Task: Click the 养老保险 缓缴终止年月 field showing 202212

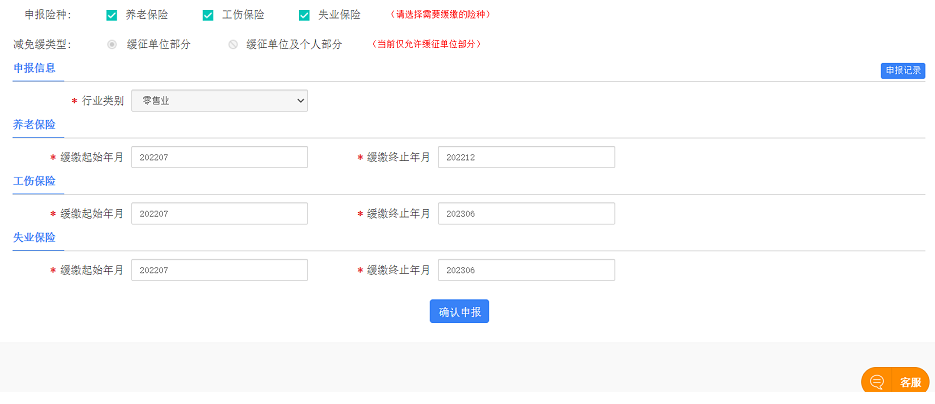Action: [526, 157]
